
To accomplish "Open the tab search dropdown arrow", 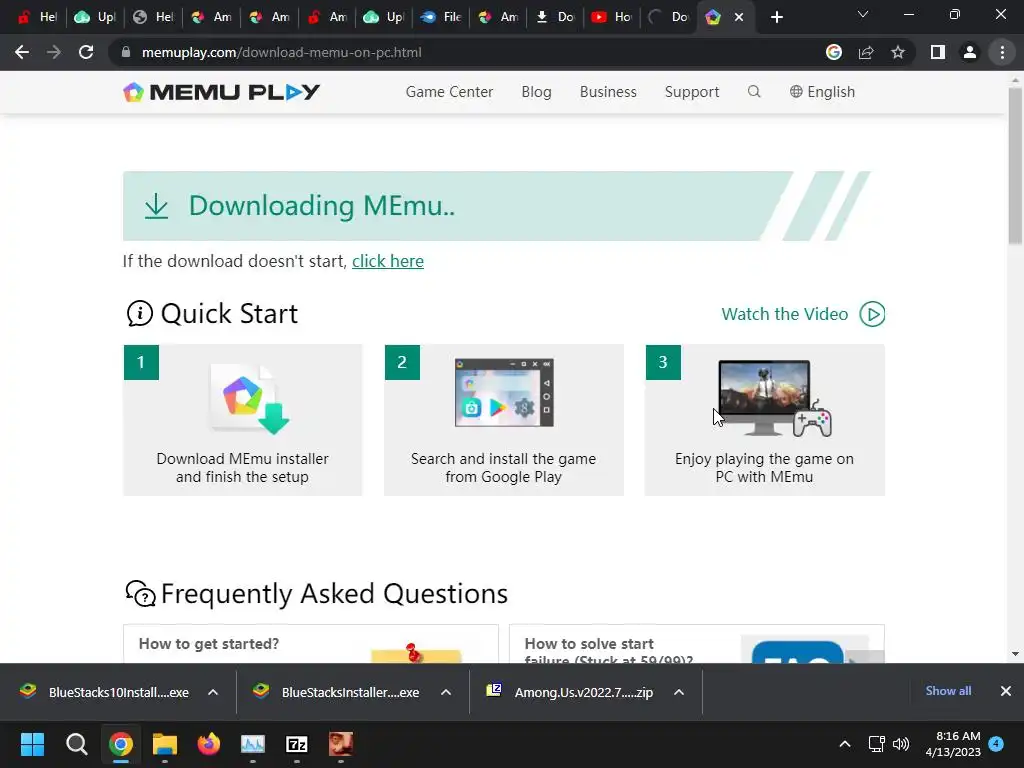I will pyautogui.click(x=863, y=14).
